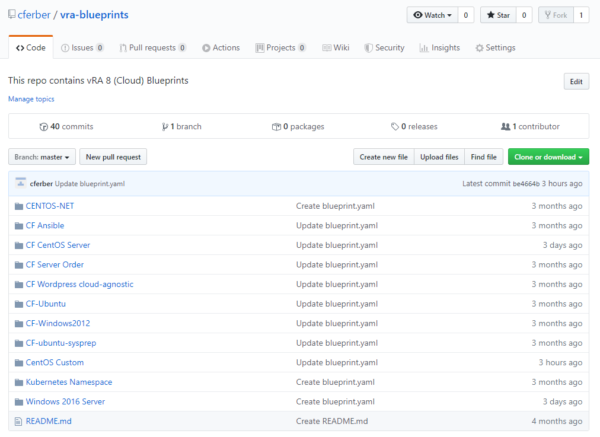Click the folder icon for CF Server Order
The width and height of the screenshot is (600, 437).
19,265
